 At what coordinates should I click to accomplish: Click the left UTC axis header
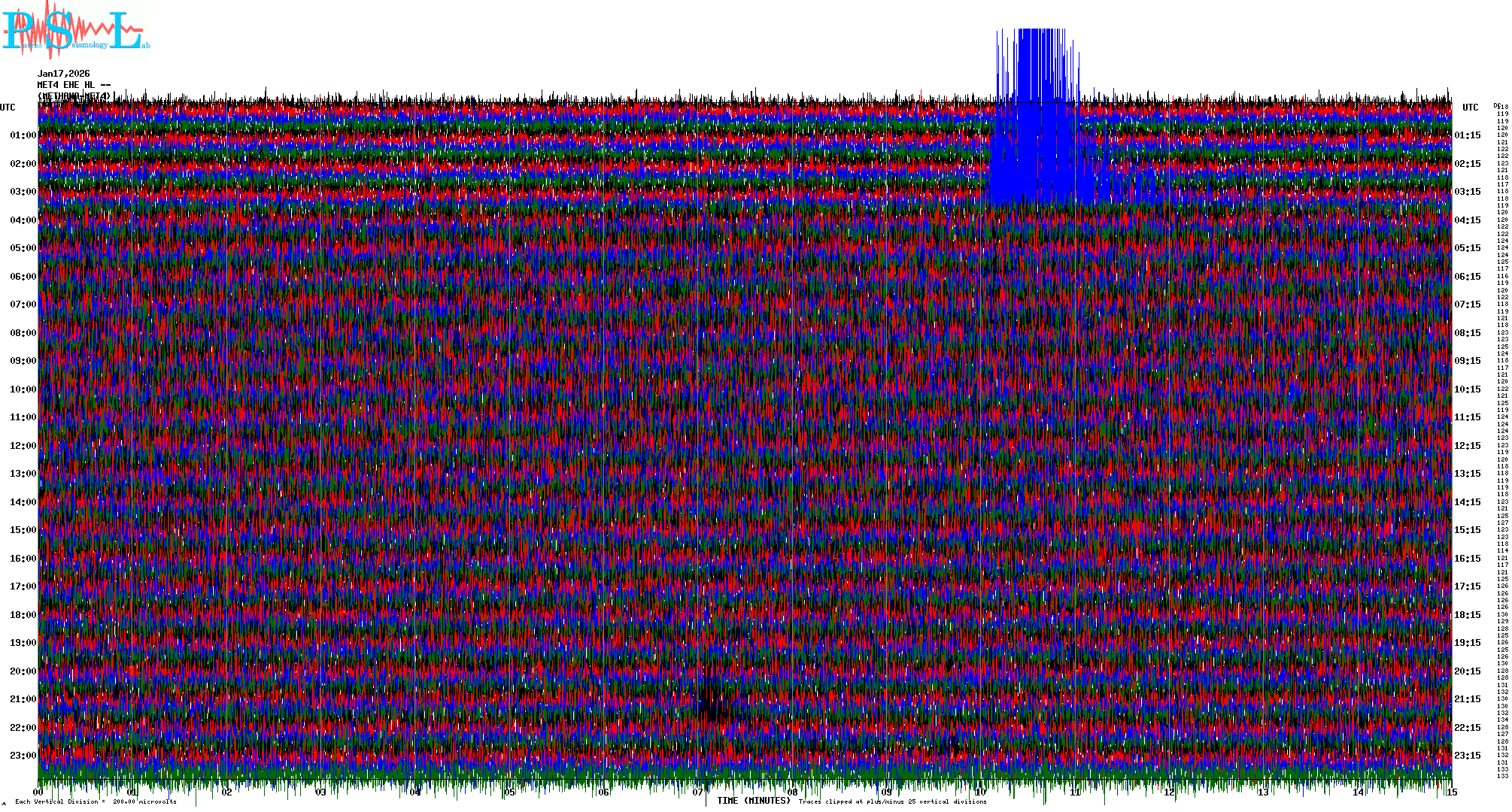tap(8, 108)
